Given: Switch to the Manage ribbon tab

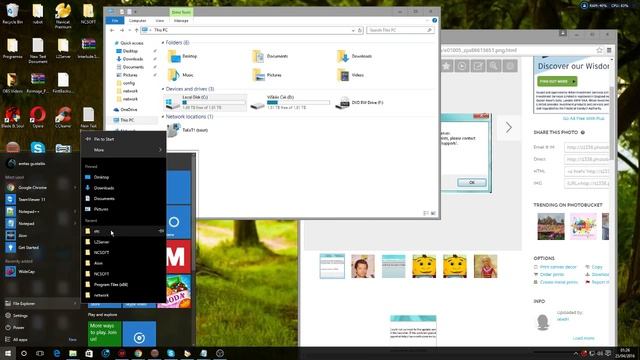Looking at the screenshot, I should pos(181,20).
